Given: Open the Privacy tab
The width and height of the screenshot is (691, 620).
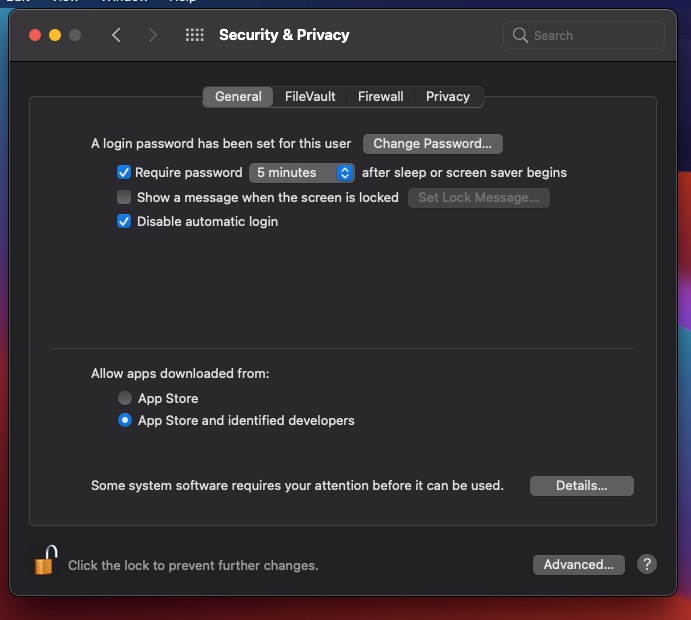Looking at the screenshot, I should 448,97.
